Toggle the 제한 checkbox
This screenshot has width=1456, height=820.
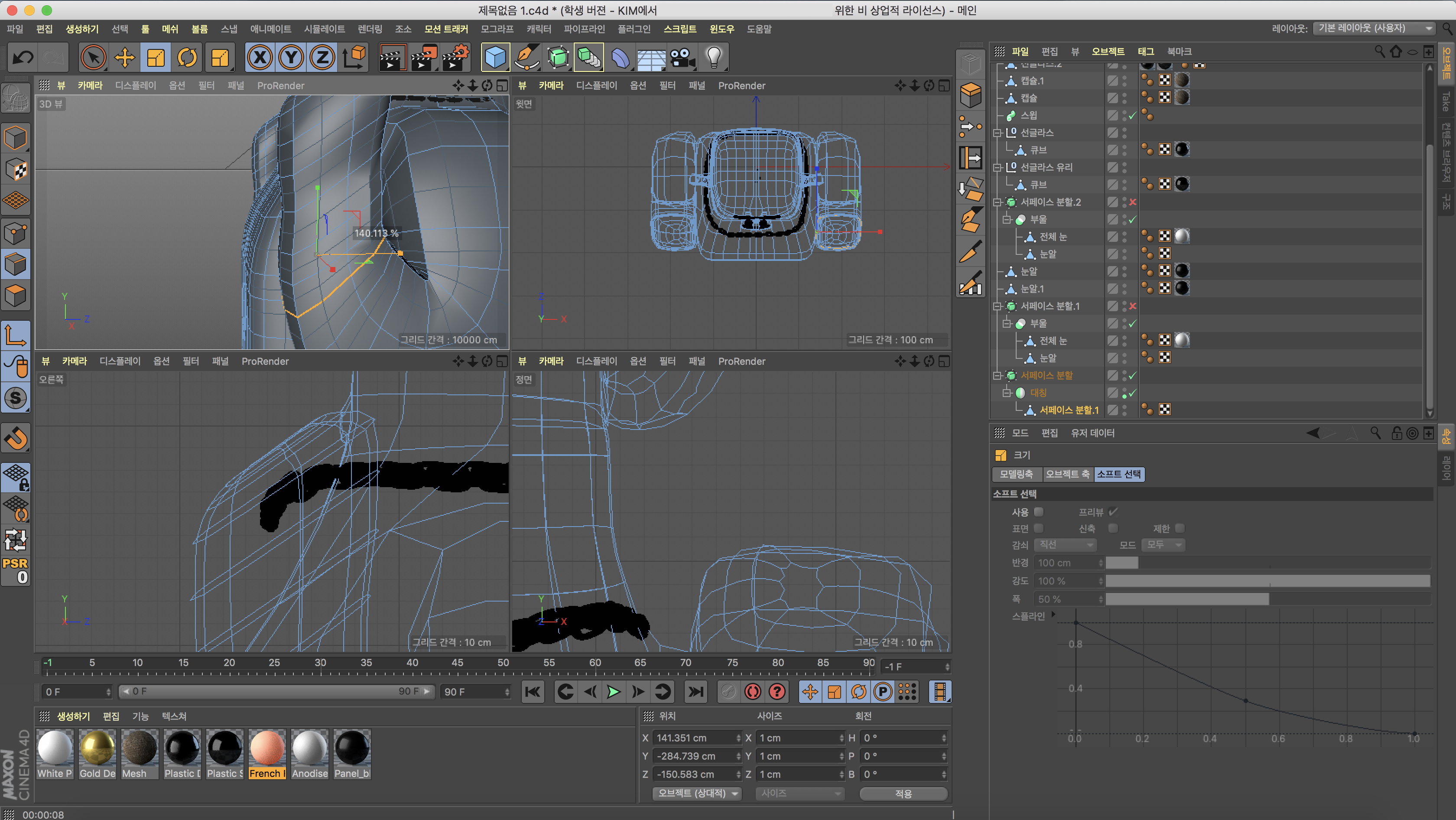coord(1180,528)
